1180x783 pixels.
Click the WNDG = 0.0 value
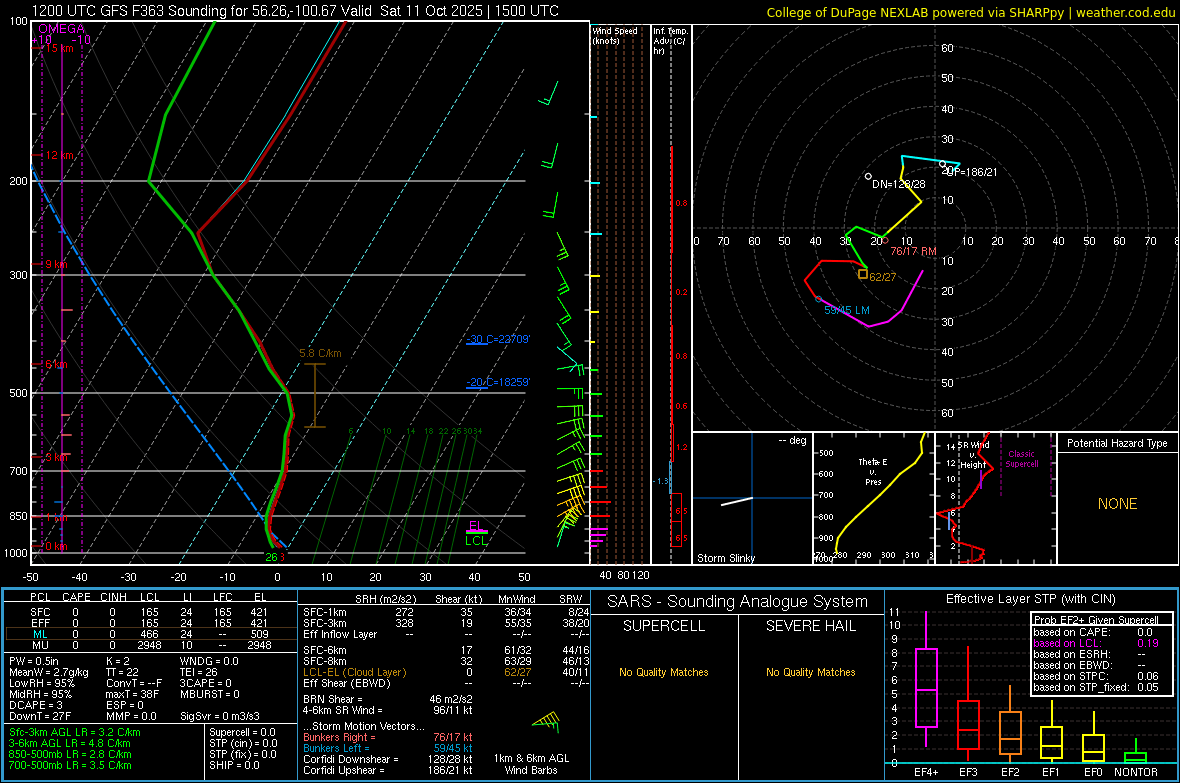tap(209, 661)
